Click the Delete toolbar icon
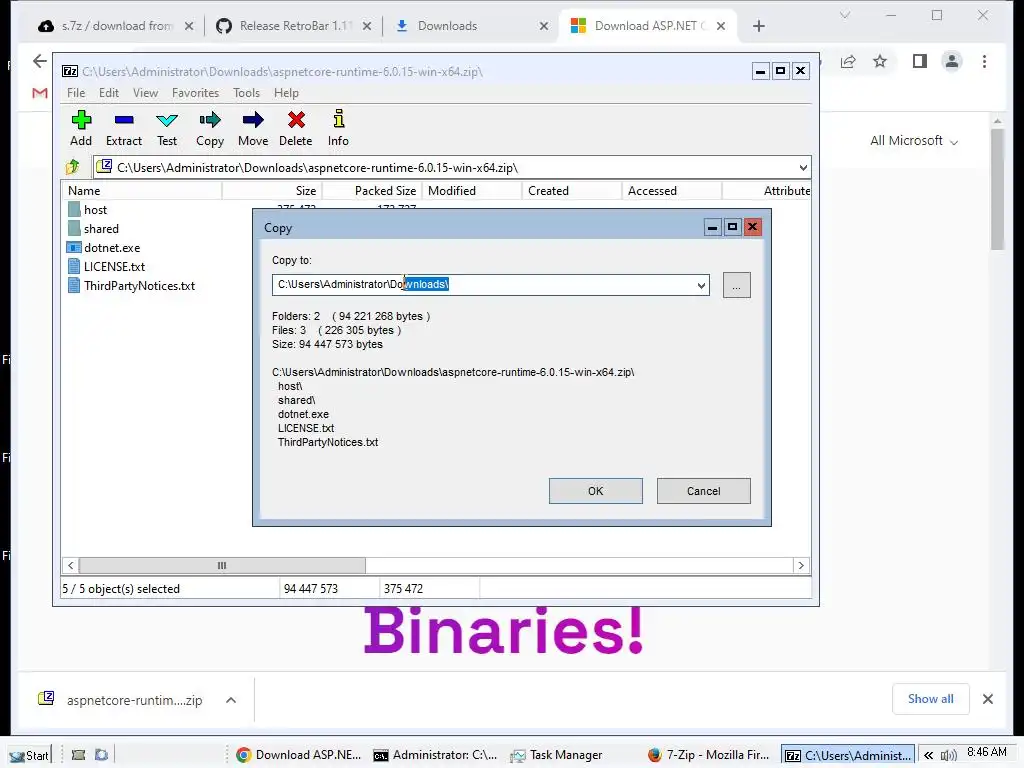 296,128
